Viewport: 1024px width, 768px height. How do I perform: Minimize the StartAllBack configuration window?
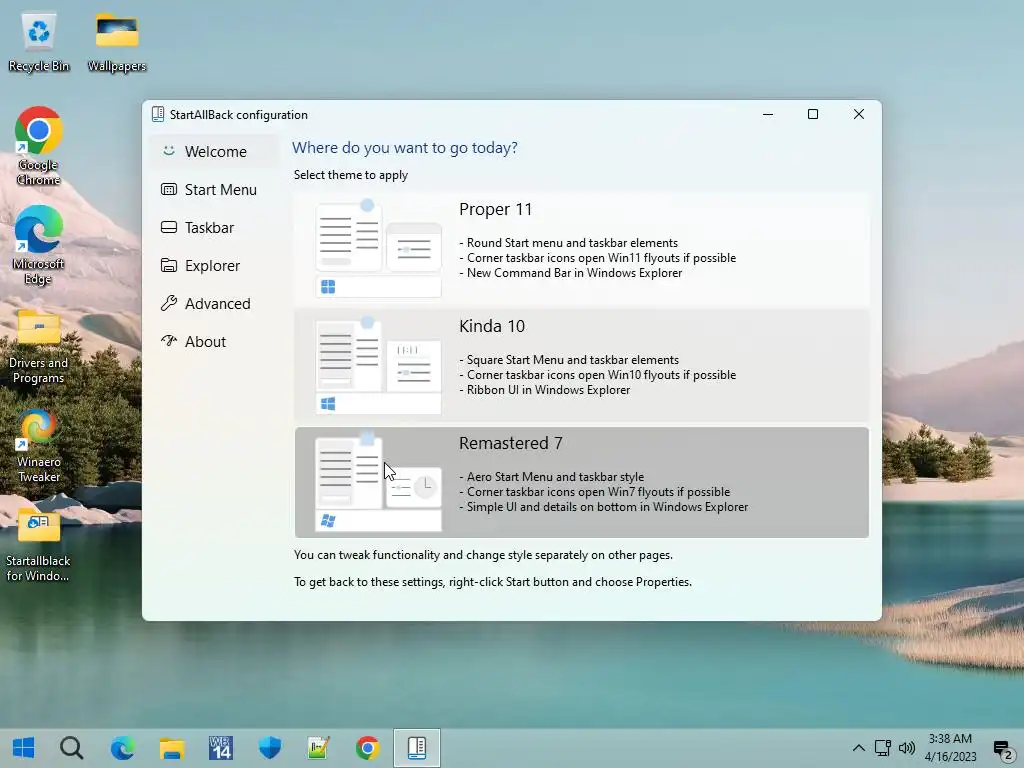(768, 114)
